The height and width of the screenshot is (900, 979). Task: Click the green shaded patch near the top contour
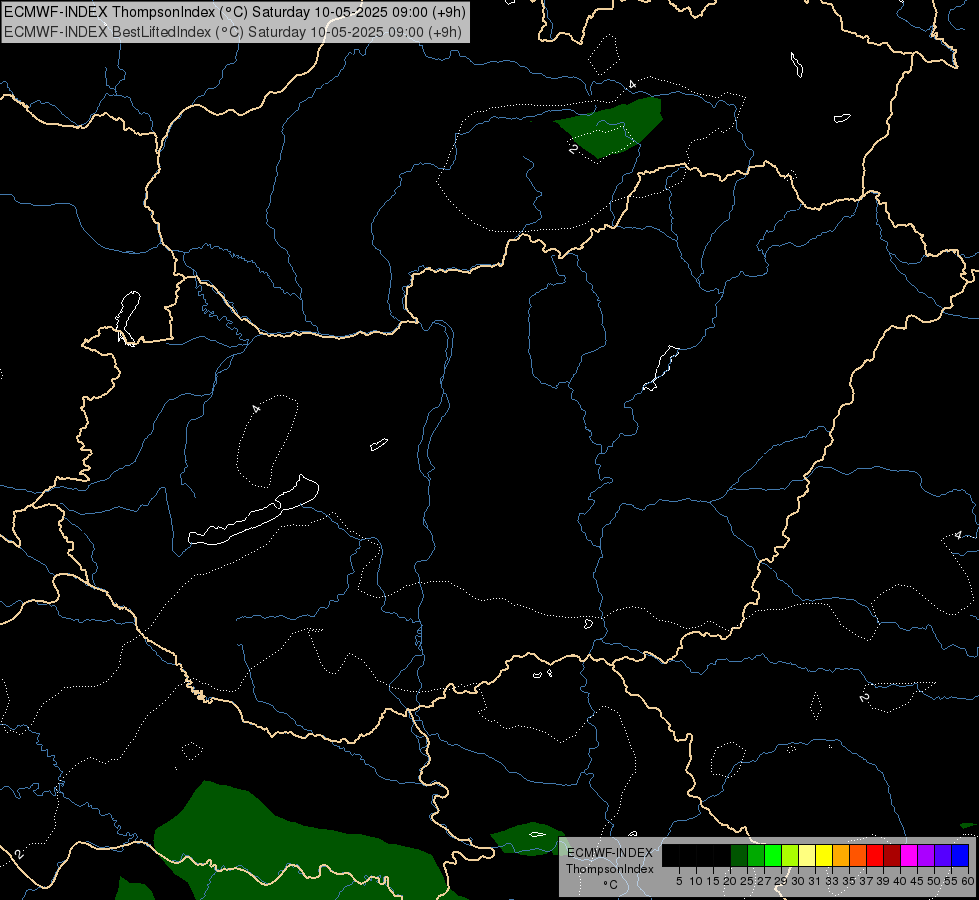click(x=609, y=127)
